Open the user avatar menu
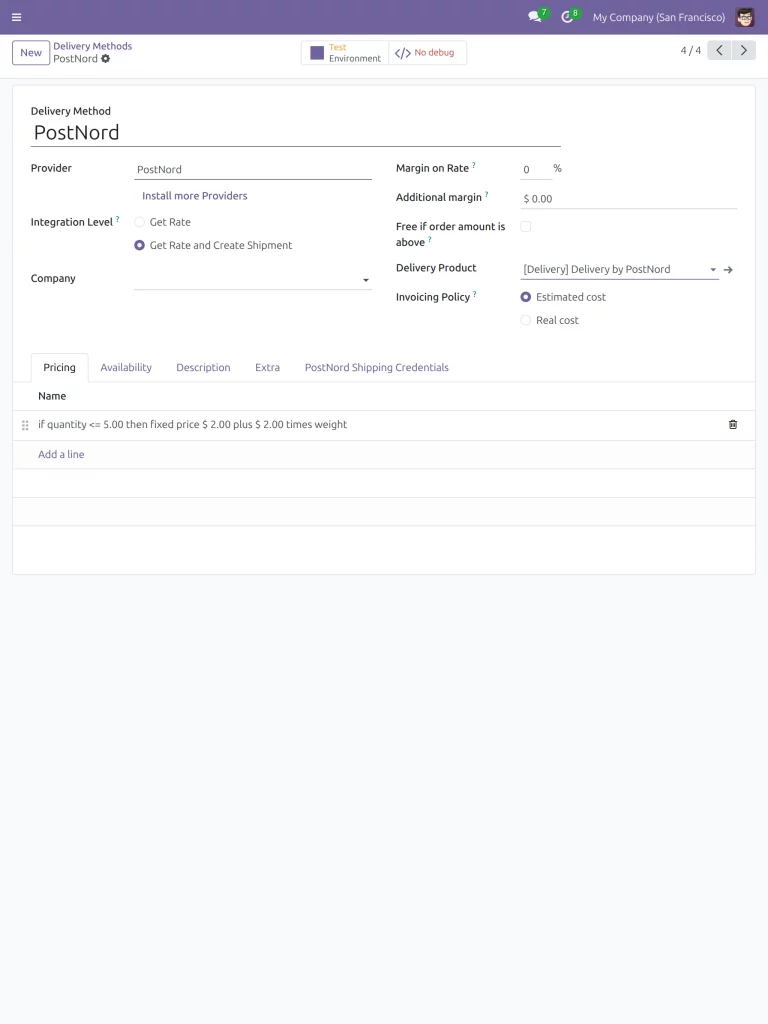768x1024 pixels. click(x=744, y=17)
